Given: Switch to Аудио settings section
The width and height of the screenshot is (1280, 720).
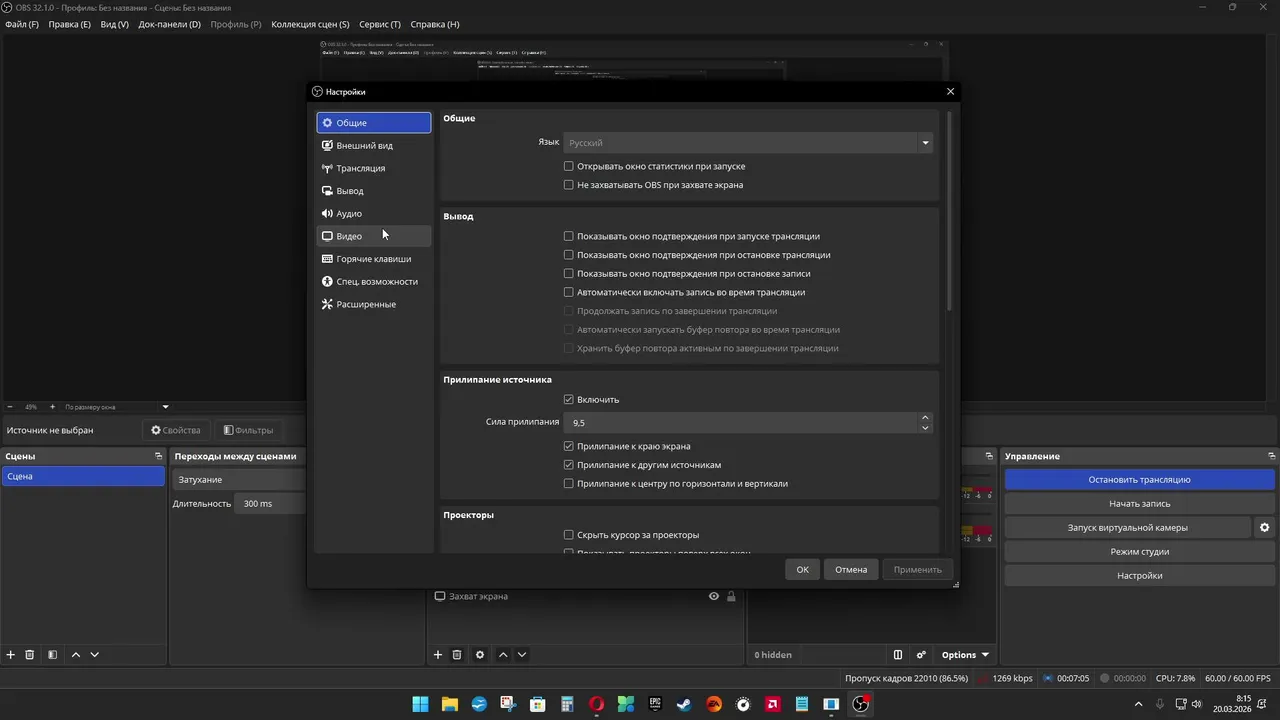Looking at the screenshot, I should click(374, 213).
